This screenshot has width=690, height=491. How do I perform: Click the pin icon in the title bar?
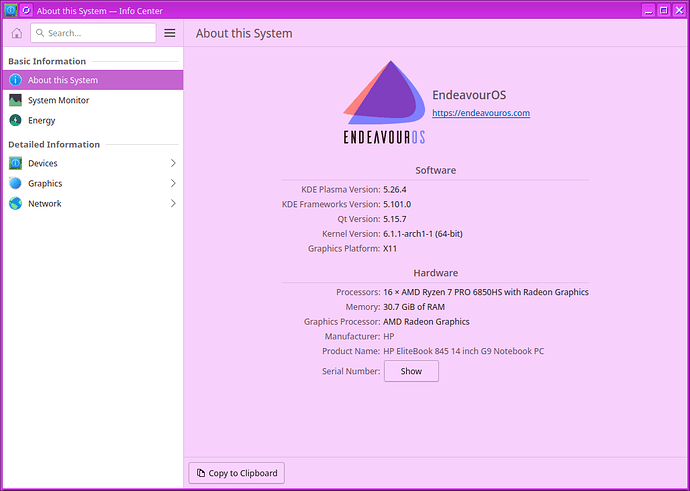[x=27, y=11]
